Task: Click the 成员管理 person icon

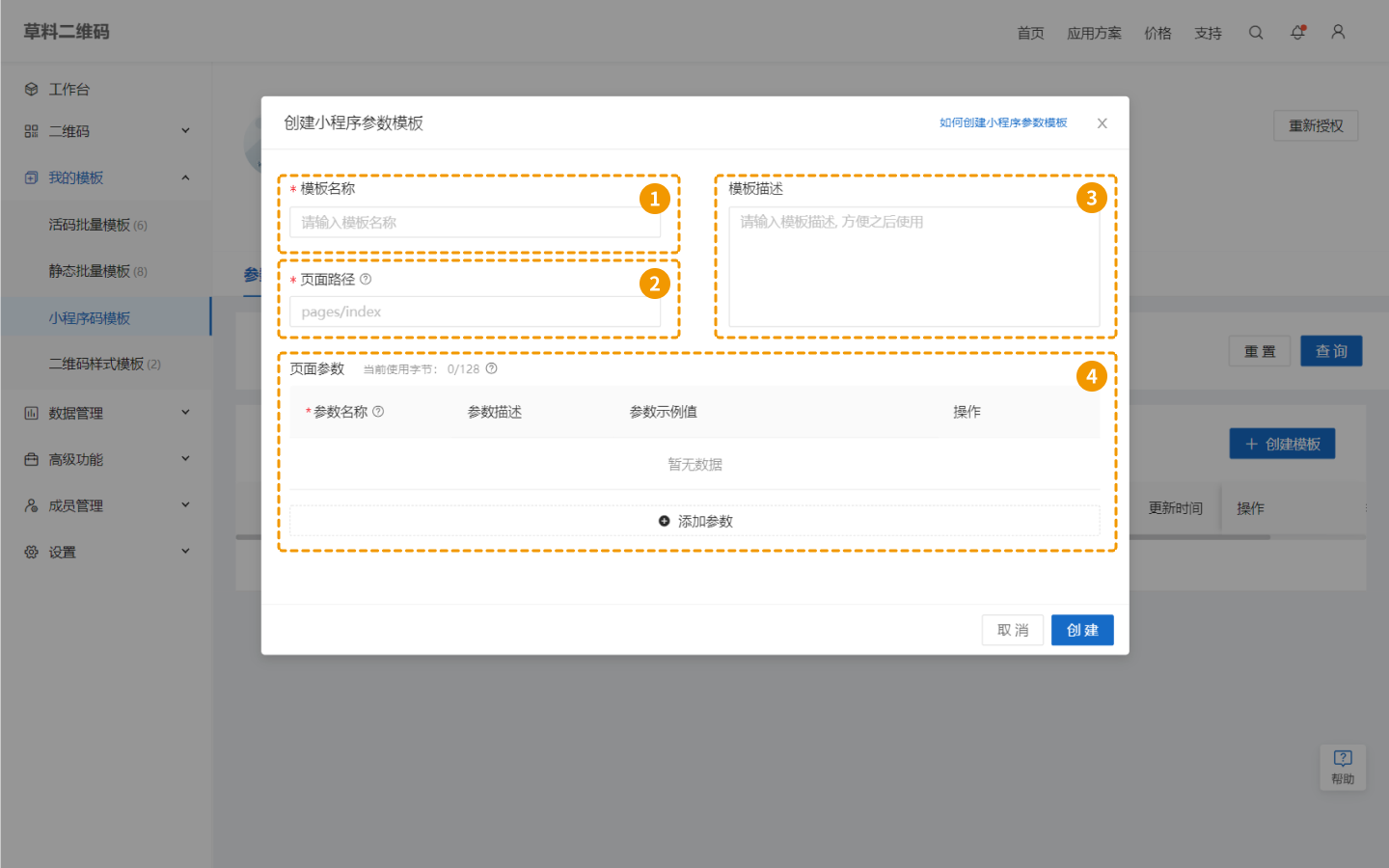Action: pos(31,505)
